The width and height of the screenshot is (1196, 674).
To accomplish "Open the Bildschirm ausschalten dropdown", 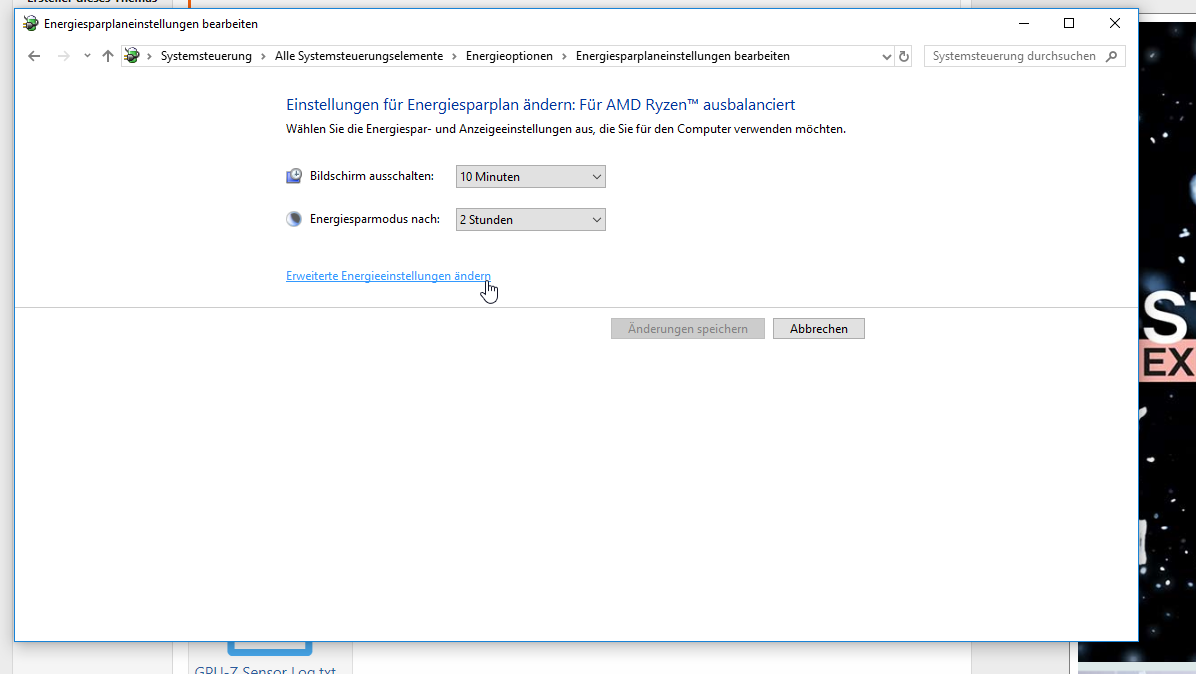I will click(x=530, y=176).
